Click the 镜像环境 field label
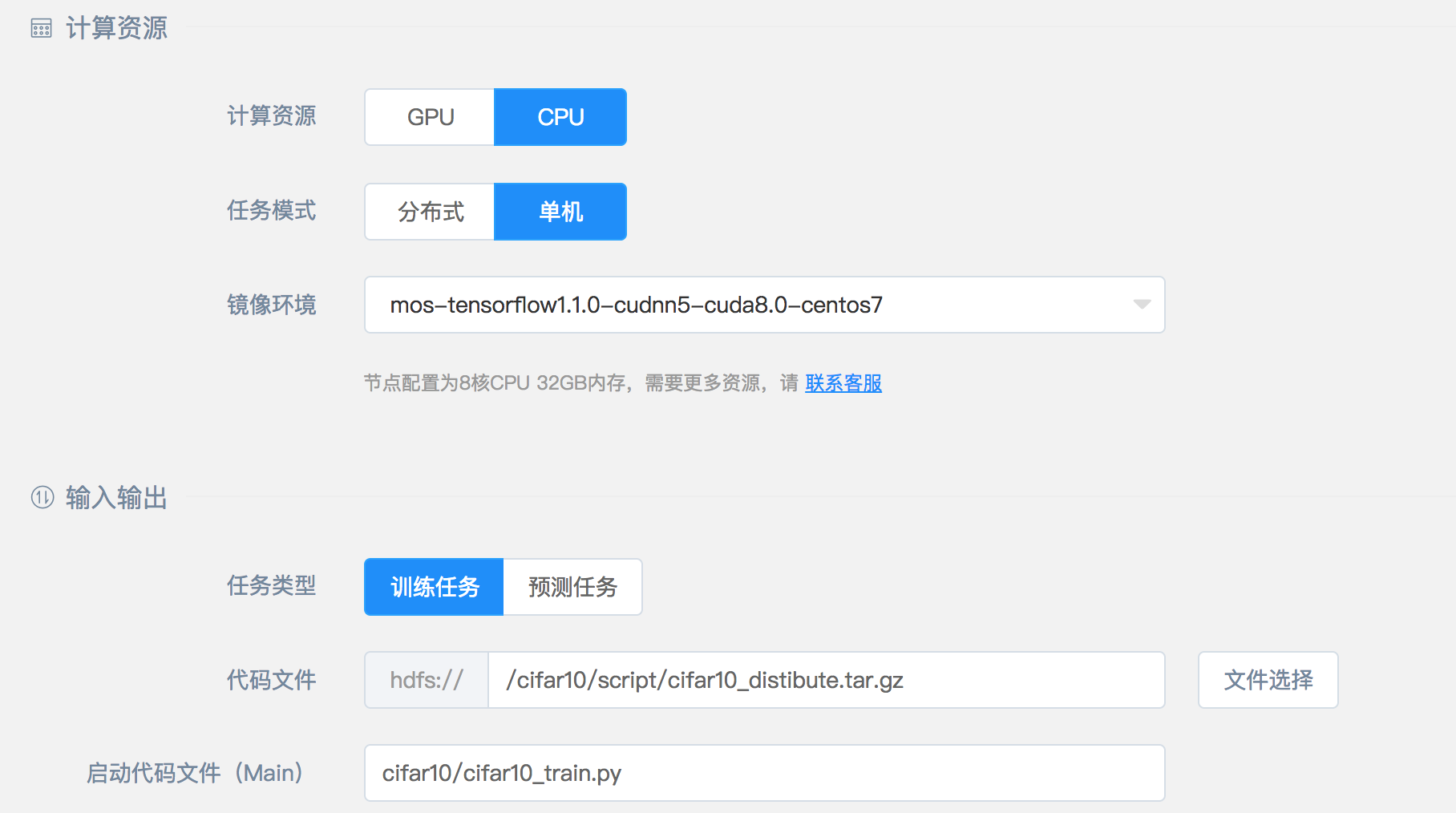Image resolution: width=1456 pixels, height=813 pixels. click(271, 305)
